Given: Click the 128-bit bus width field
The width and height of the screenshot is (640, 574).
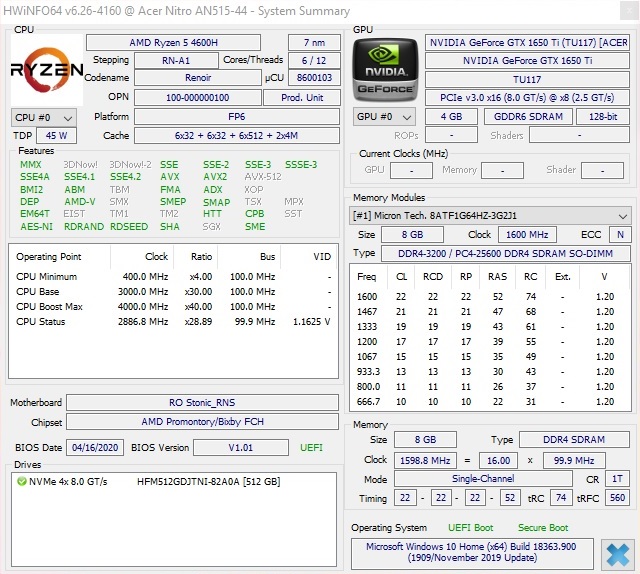Looking at the screenshot, I should [x=603, y=117].
